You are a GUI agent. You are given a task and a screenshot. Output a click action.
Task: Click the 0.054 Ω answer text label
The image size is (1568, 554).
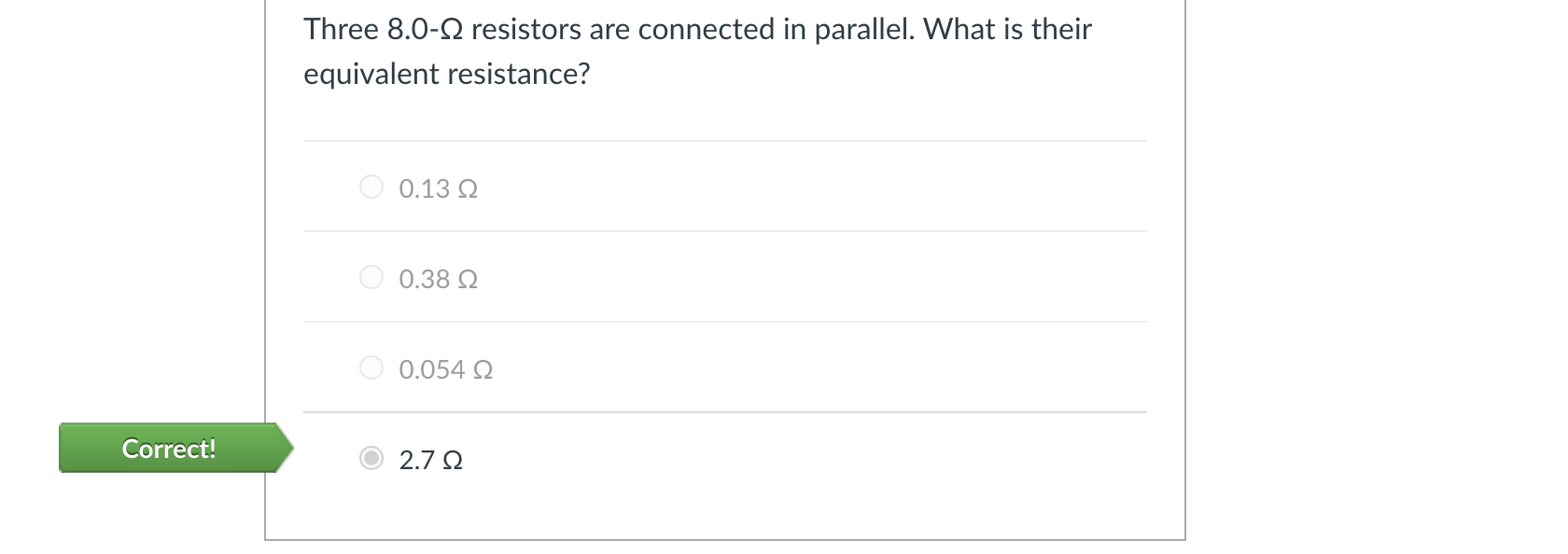pyautogui.click(x=445, y=369)
